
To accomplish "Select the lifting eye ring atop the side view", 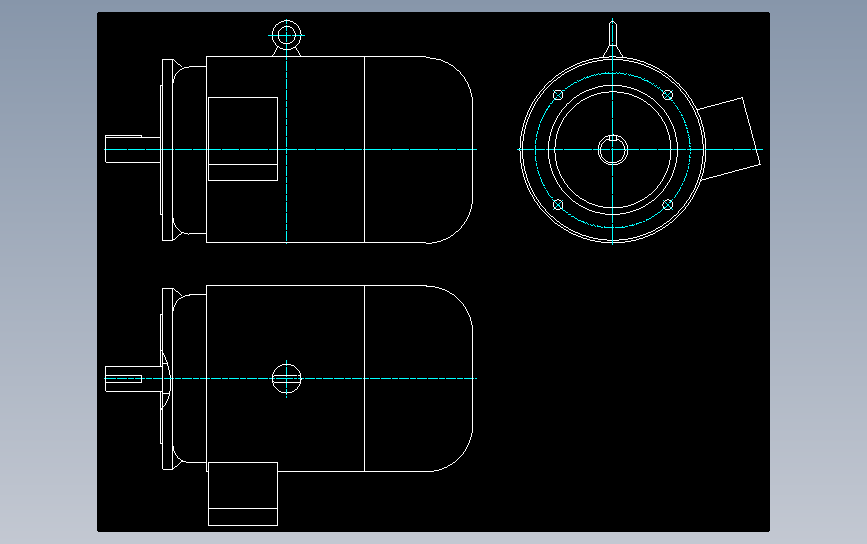I will pos(286,35).
